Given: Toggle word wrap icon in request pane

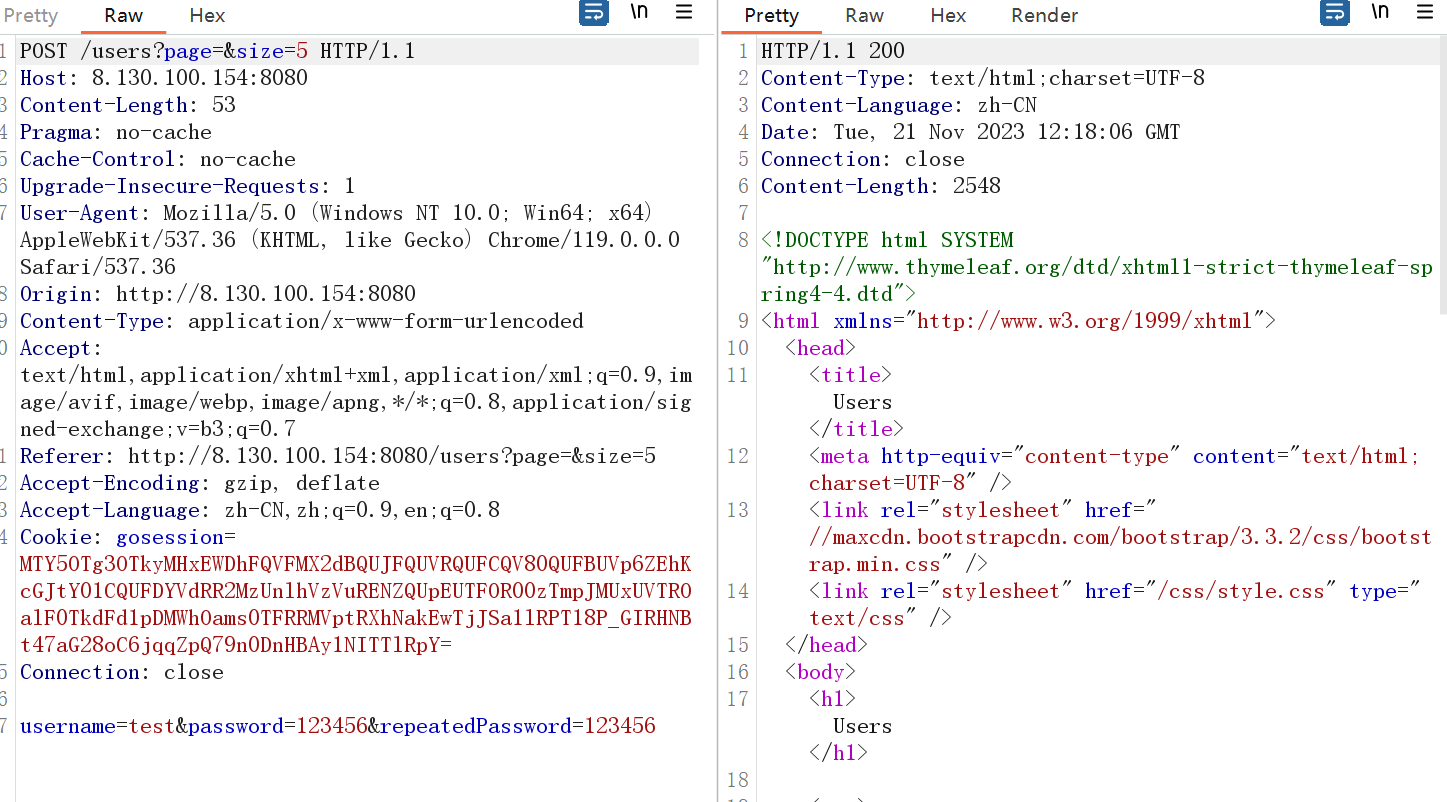Looking at the screenshot, I should pyautogui.click(x=594, y=13).
